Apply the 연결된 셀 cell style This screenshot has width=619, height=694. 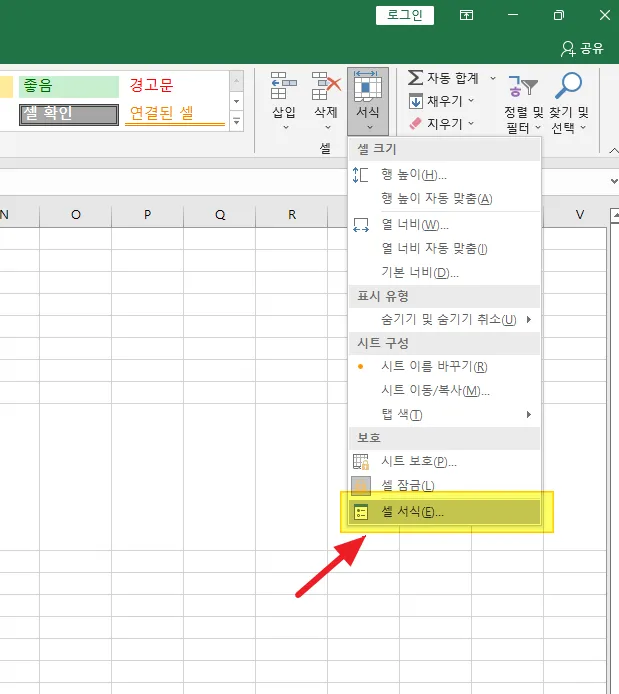coord(174,114)
